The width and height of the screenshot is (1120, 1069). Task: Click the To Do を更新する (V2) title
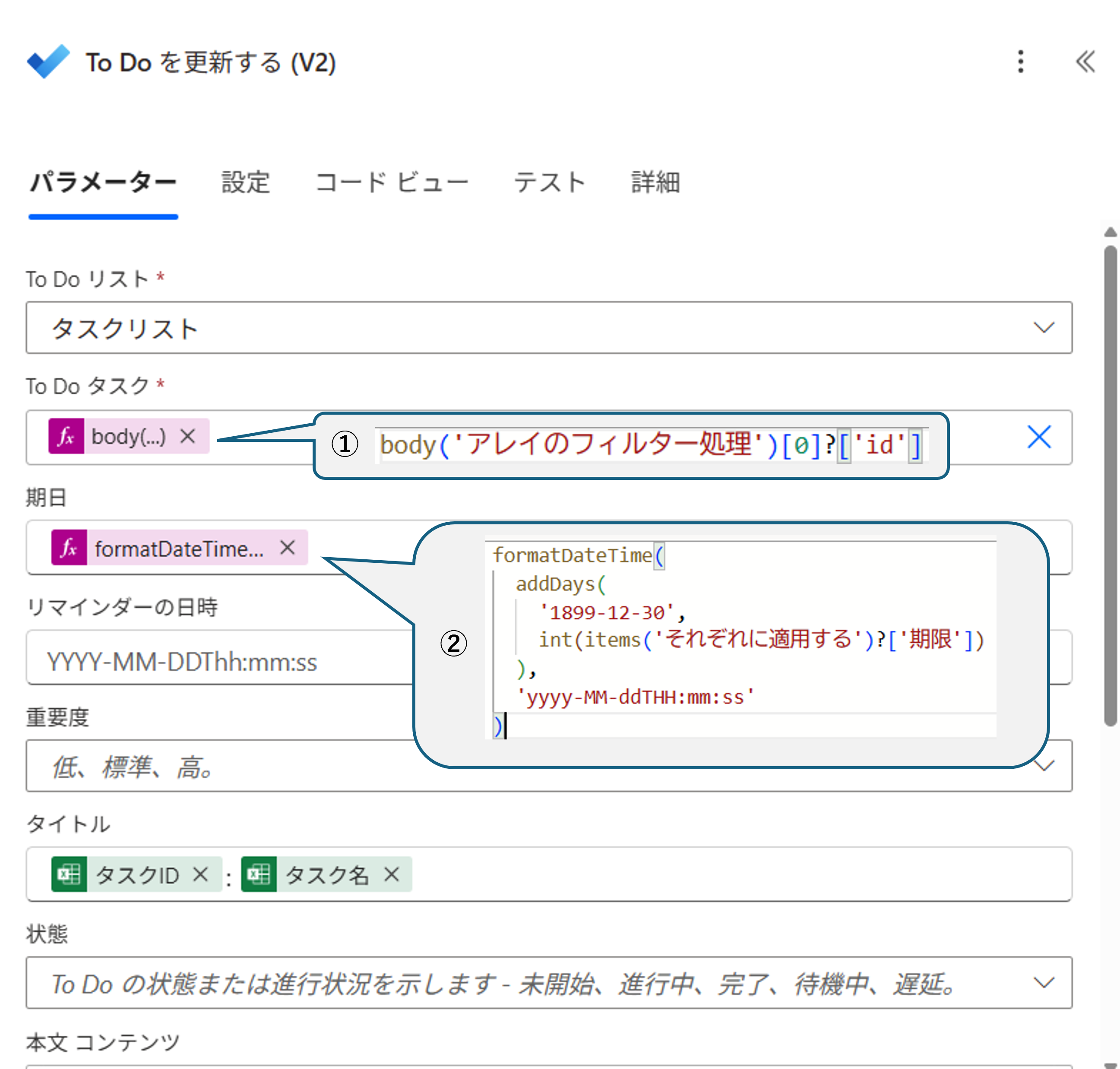coord(211,62)
